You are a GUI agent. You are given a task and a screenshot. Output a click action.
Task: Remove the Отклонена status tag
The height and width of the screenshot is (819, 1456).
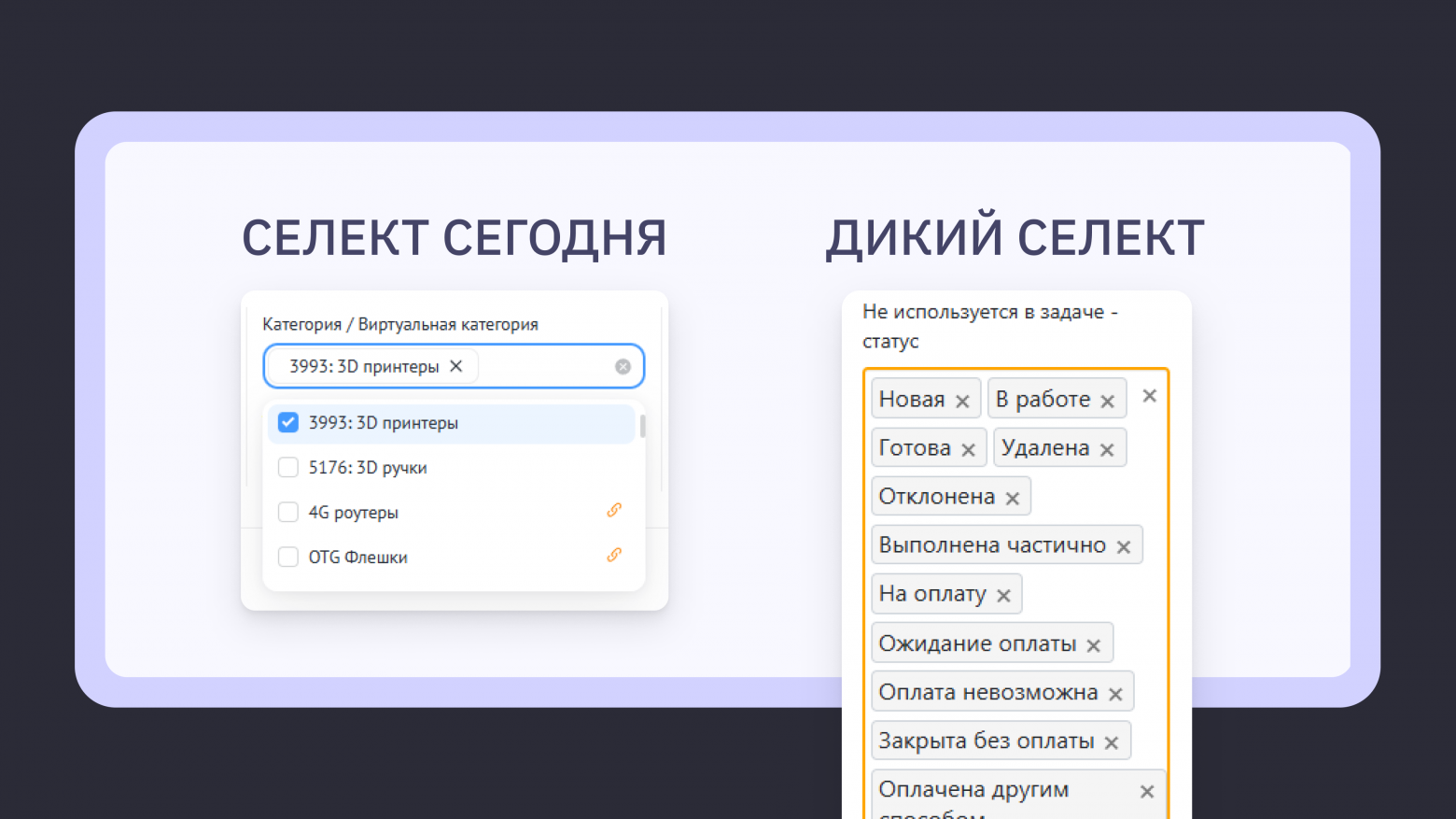tap(1012, 497)
